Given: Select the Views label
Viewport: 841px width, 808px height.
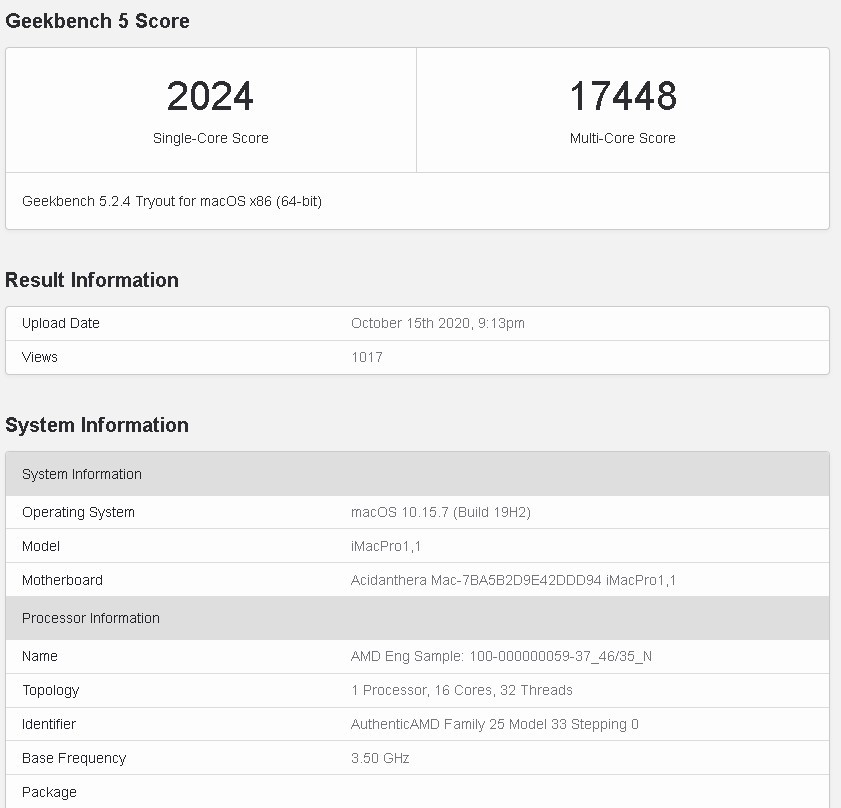Looking at the screenshot, I should pyautogui.click(x=40, y=357).
